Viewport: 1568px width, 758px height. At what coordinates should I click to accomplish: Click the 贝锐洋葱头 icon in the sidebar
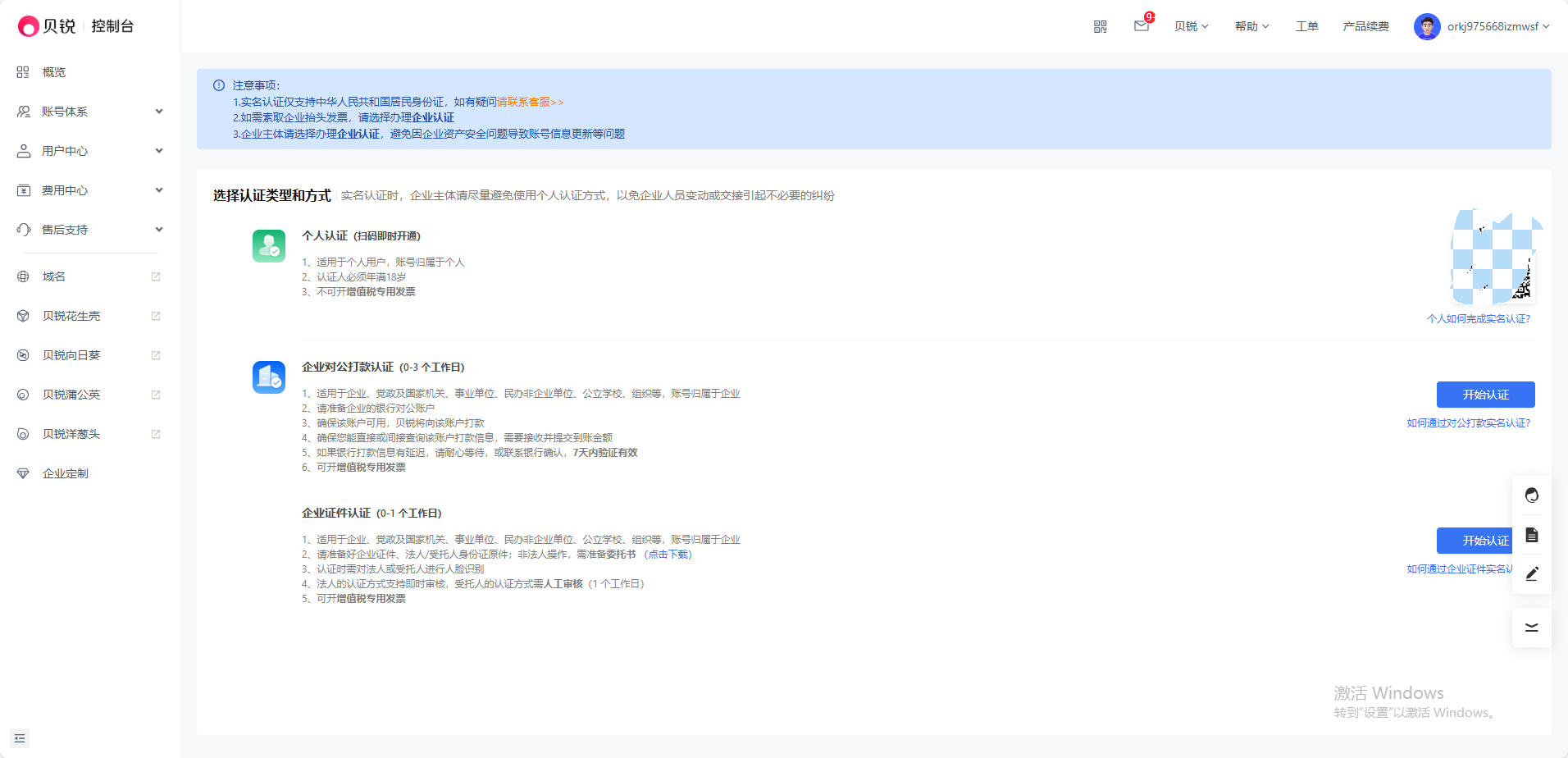(x=23, y=434)
